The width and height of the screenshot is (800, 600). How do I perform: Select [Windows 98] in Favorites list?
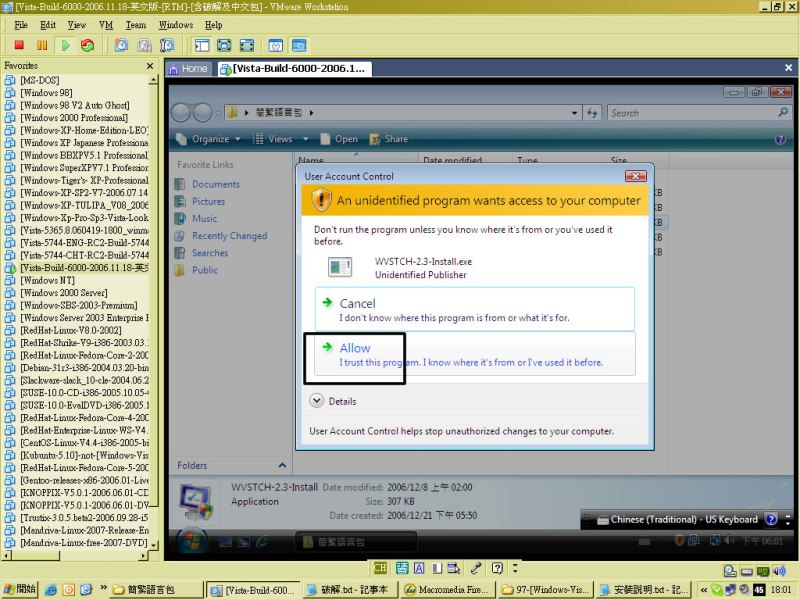(x=46, y=92)
